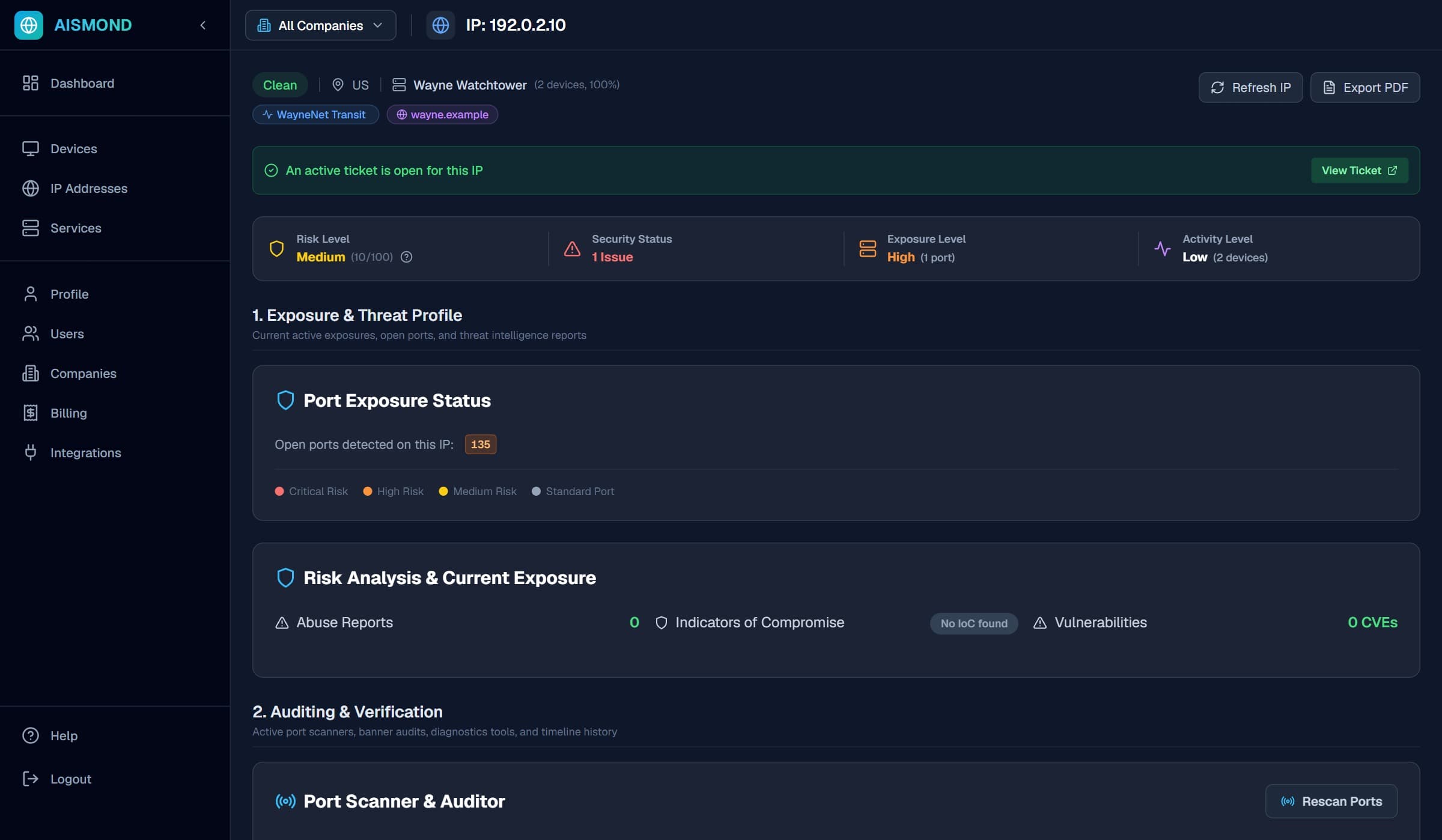This screenshot has height=840, width=1442.
Task: Click the Risk Level shield icon
Action: point(276,249)
